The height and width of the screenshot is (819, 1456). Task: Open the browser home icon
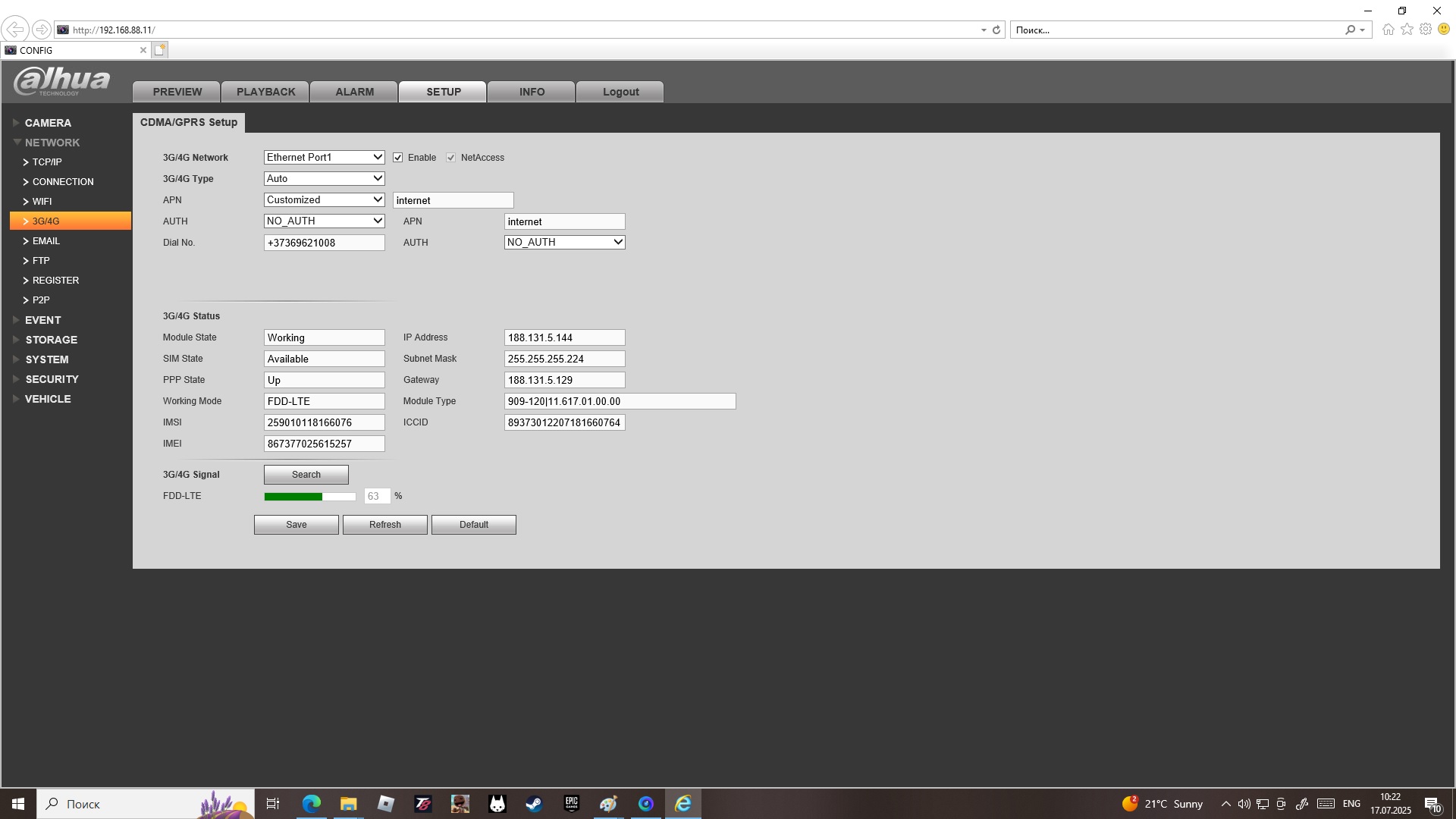pyautogui.click(x=1388, y=30)
